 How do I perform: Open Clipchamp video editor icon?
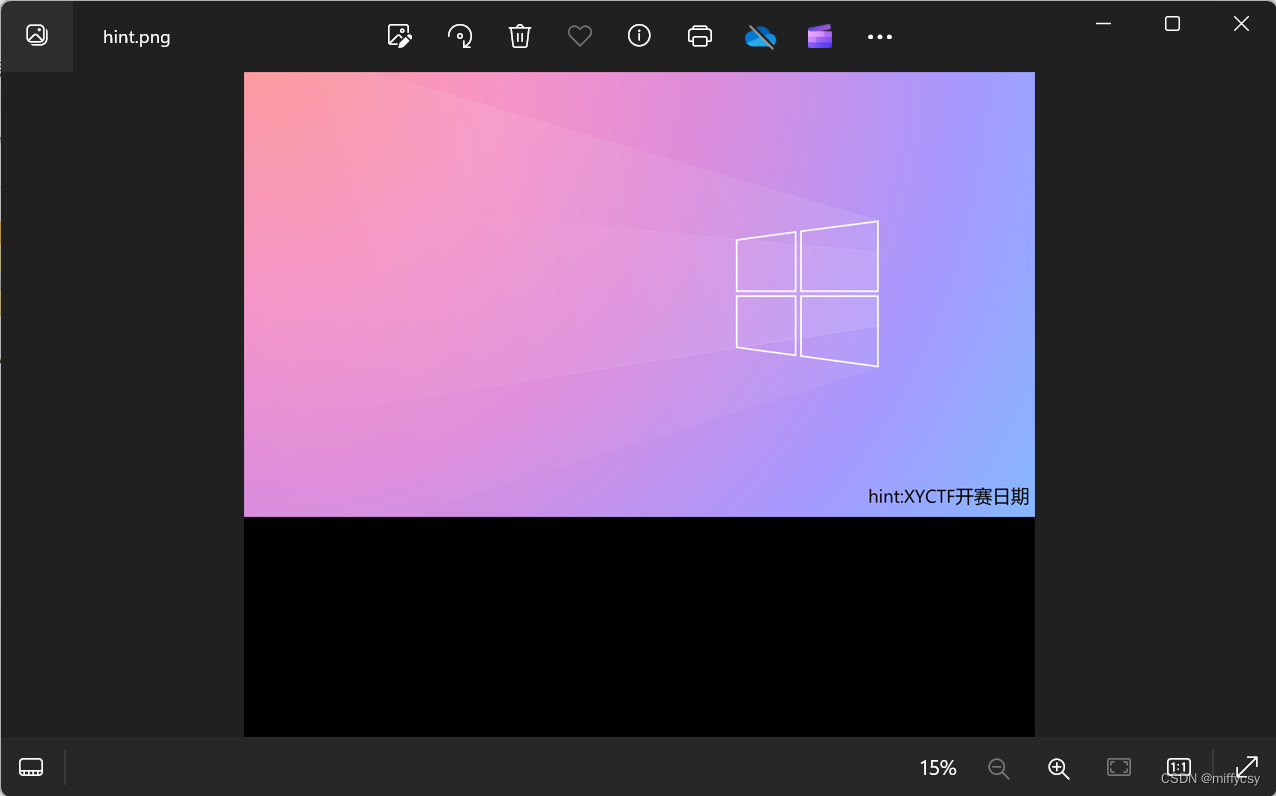coord(820,37)
